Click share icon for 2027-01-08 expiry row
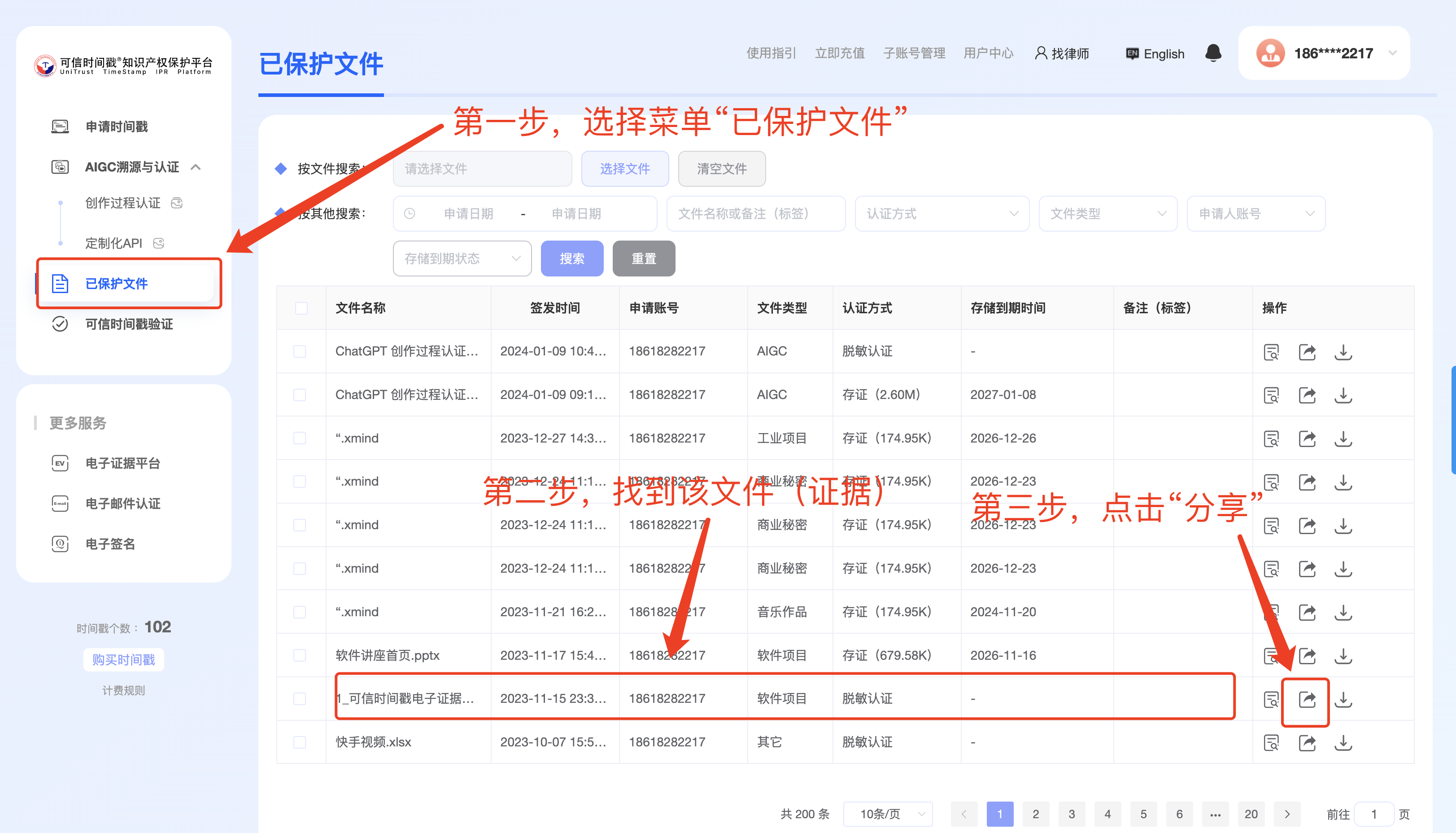The width and height of the screenshot is (1456, 833). click(1307, 395)
